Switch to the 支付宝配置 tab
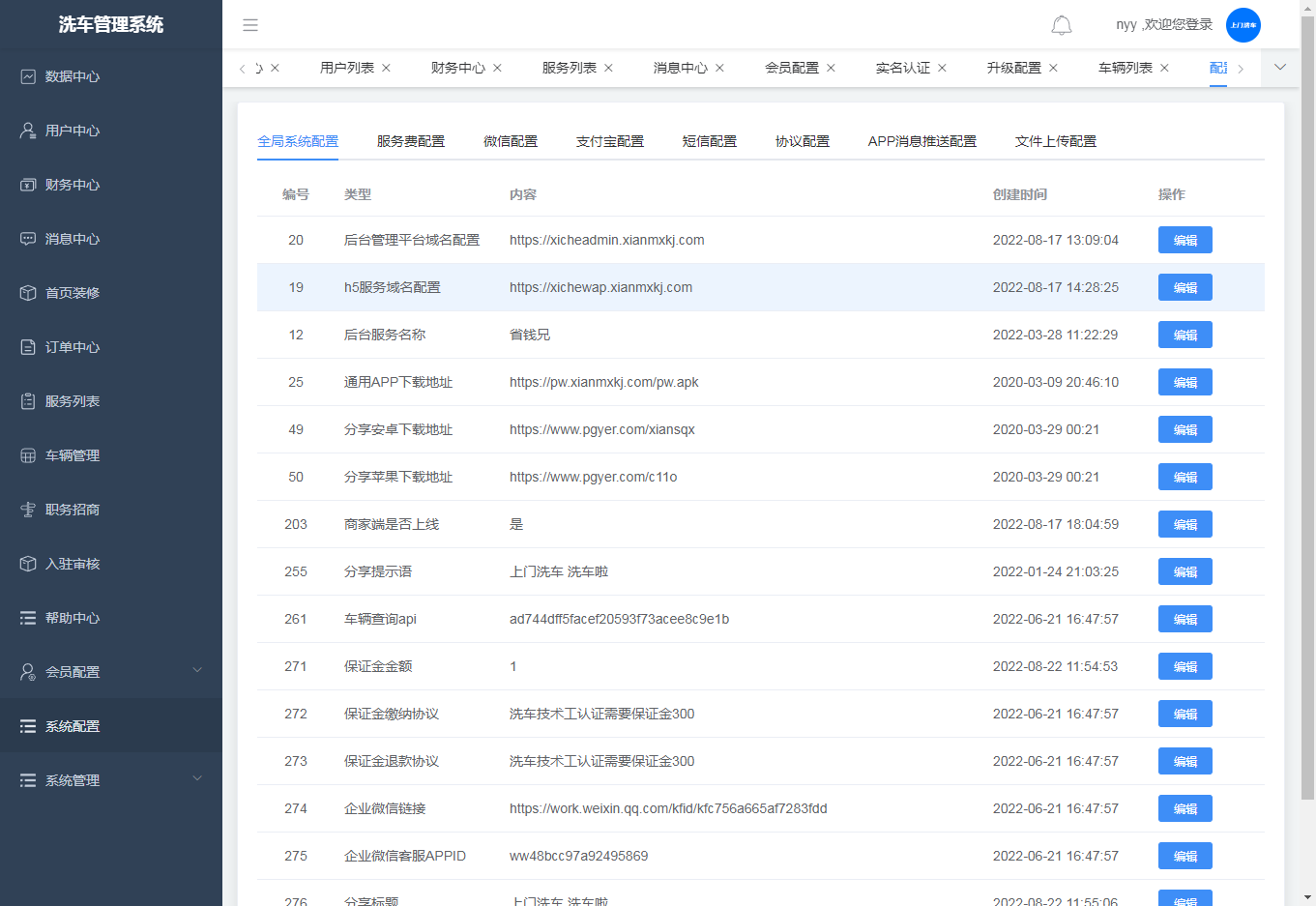Viewport: 1316px width, 906px height. 609,141
